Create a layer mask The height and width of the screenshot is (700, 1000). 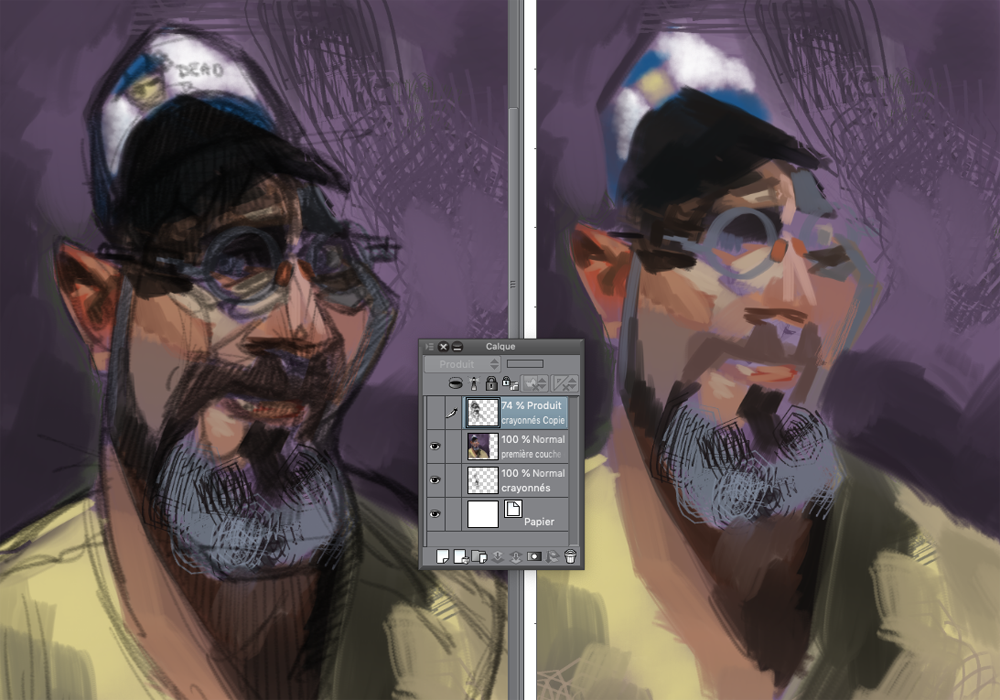click(533, 556)
